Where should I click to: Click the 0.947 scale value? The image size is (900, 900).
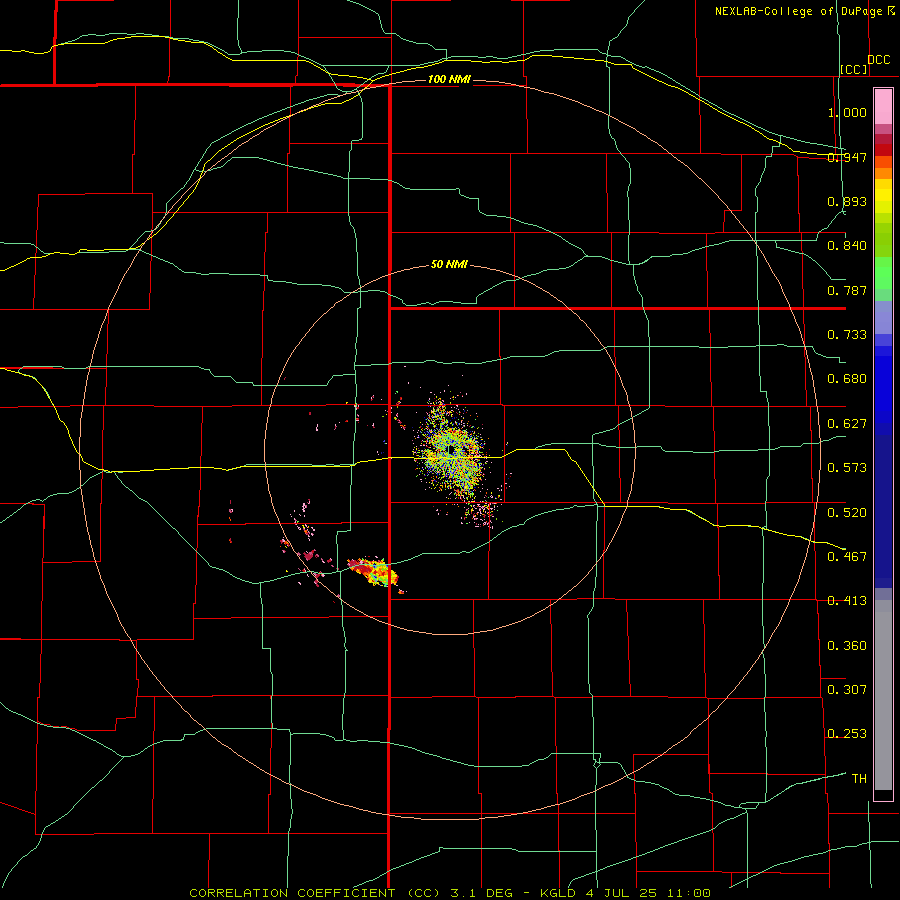pos(847,157)
